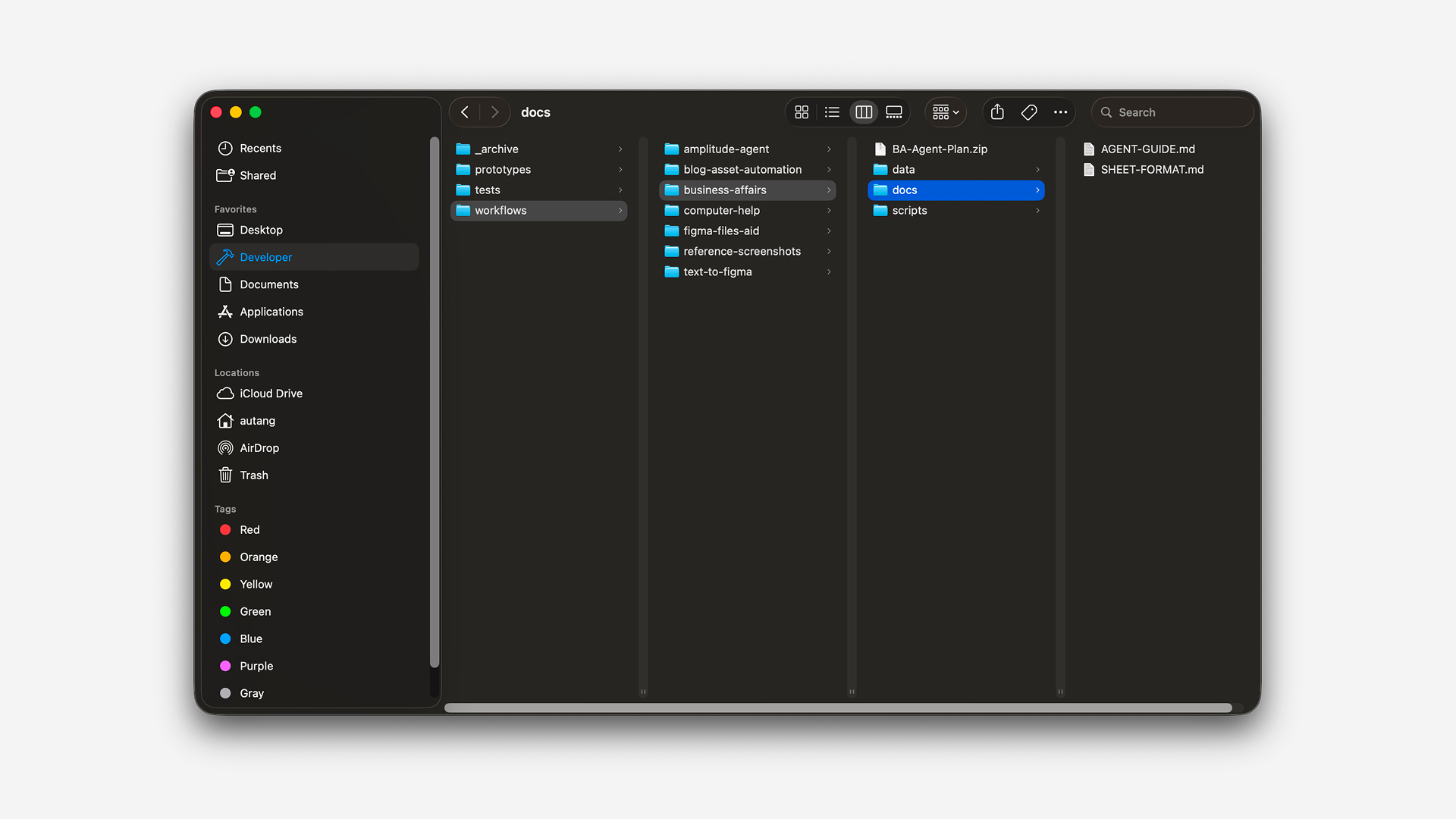Image resolution: width=1456 pixels, height=819 pixels.
Task: Switch to gallery view
Action: pyautogui.click(x=894, y=112)
